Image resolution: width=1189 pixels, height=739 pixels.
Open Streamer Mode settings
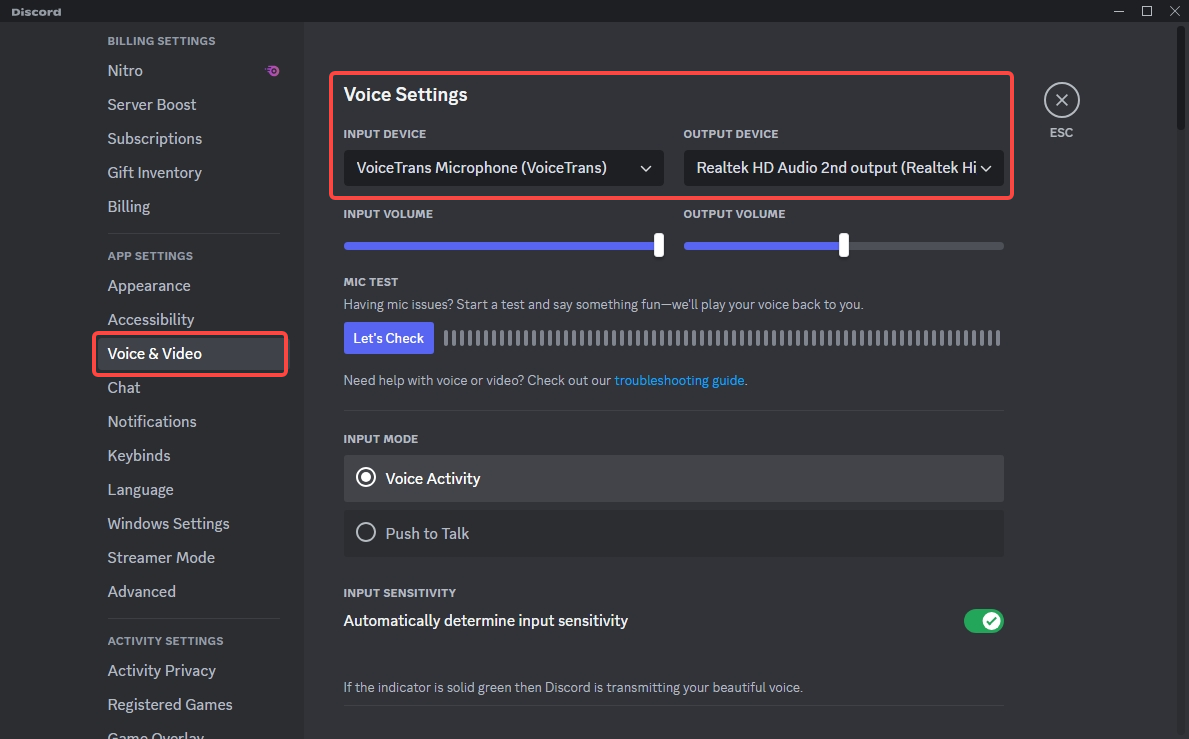pyautogui.click(x=161, y=557)
